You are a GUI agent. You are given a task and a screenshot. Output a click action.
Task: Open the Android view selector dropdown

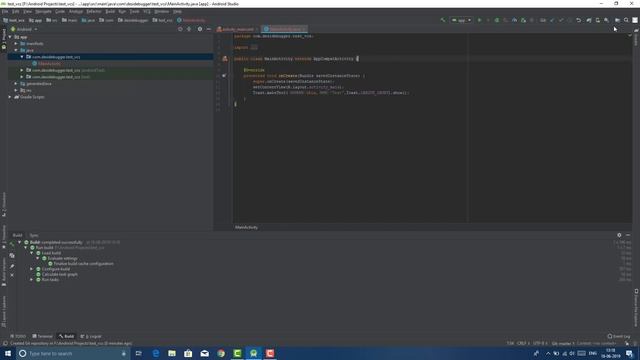24,29
